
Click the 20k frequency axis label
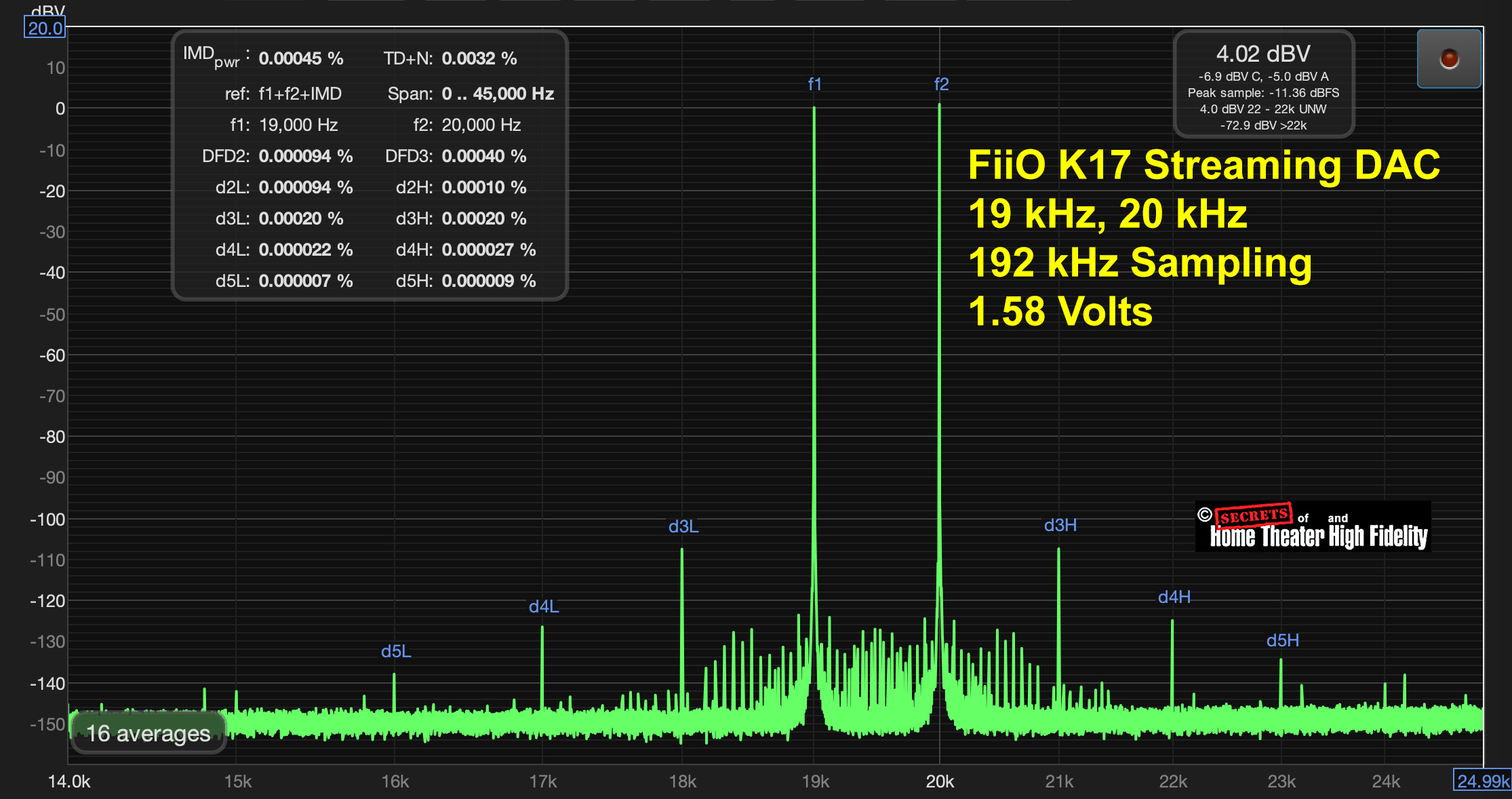tap(940, 781)
